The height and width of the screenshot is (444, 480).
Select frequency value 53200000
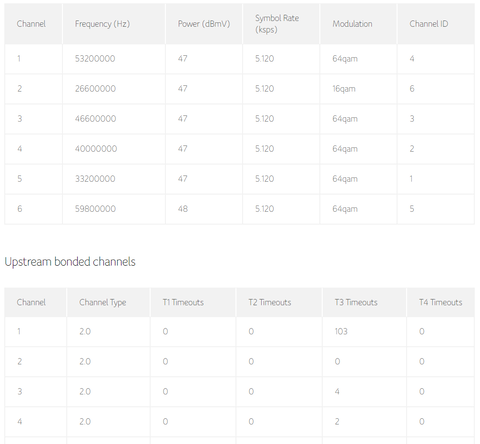pyautogui.click(x=95, y=59)
